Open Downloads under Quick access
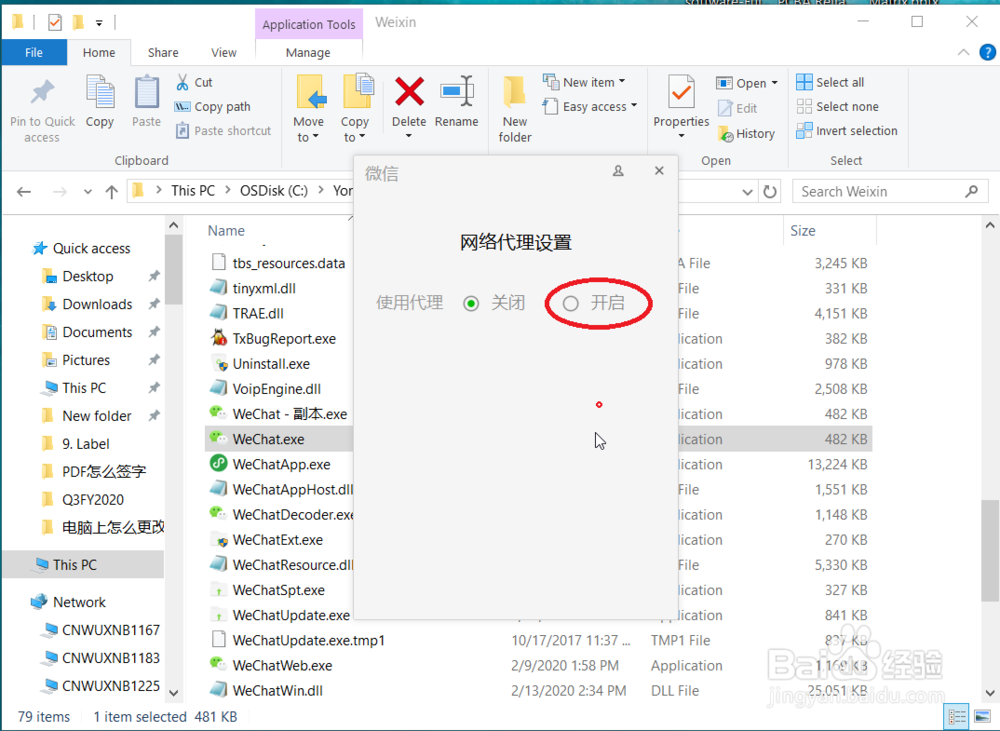The image size is (1000, 731). pos(97,304)
